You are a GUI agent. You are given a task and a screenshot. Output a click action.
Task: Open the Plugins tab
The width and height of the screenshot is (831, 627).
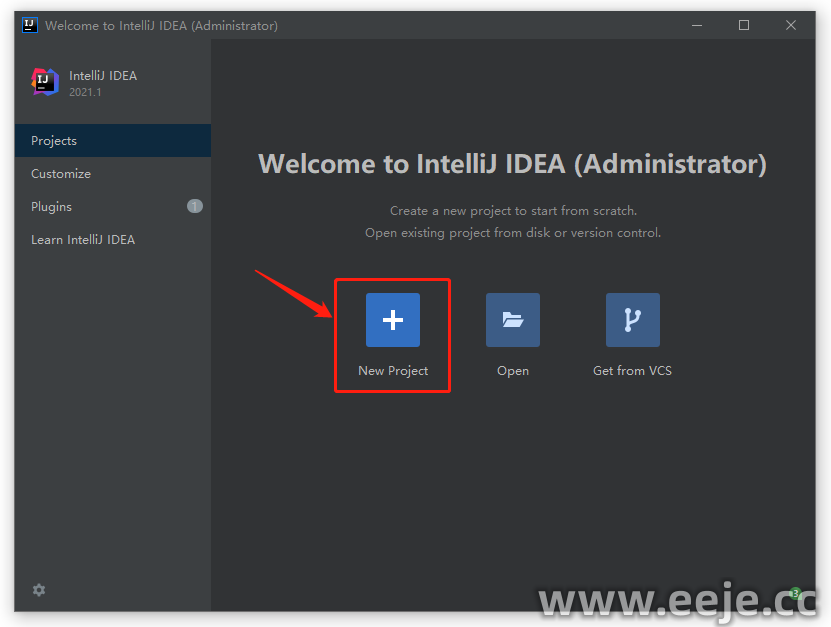51,207
